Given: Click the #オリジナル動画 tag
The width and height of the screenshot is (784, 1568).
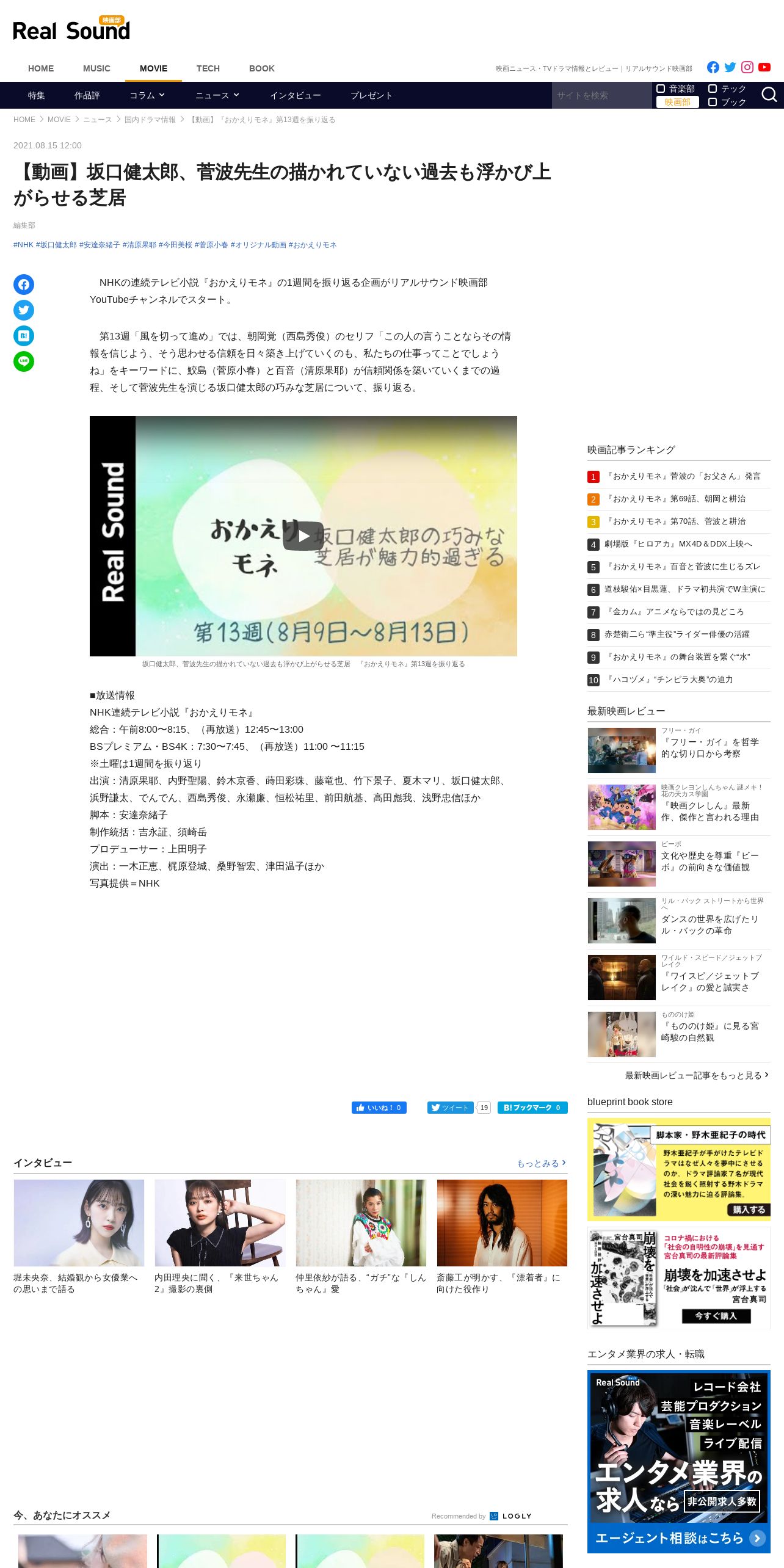Looking at the screenshot, I should (258, 245).
